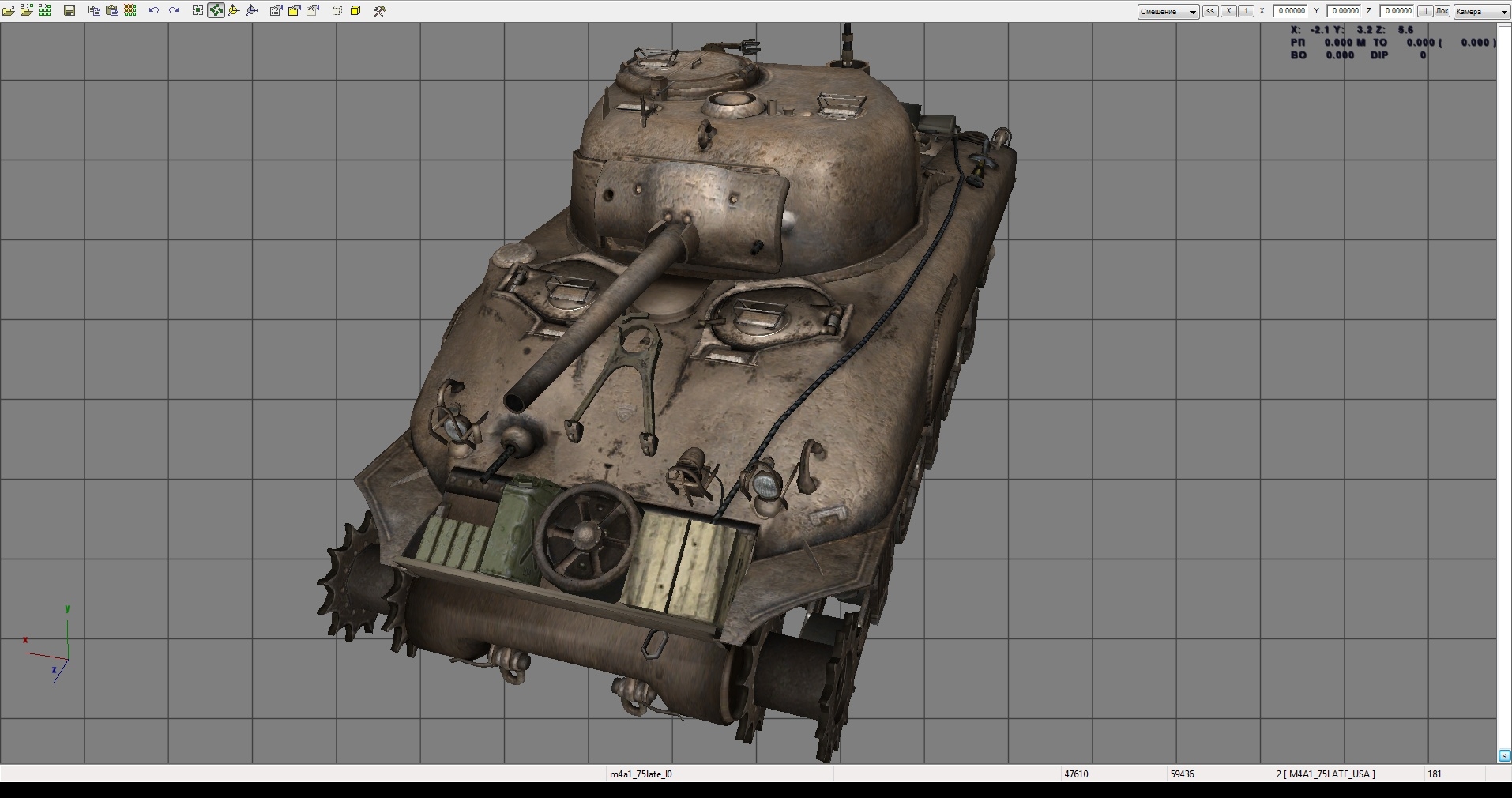Click the yellow note edit icon
The height and width of the screenshot is (798, 1512).
[x=294, y=10]
